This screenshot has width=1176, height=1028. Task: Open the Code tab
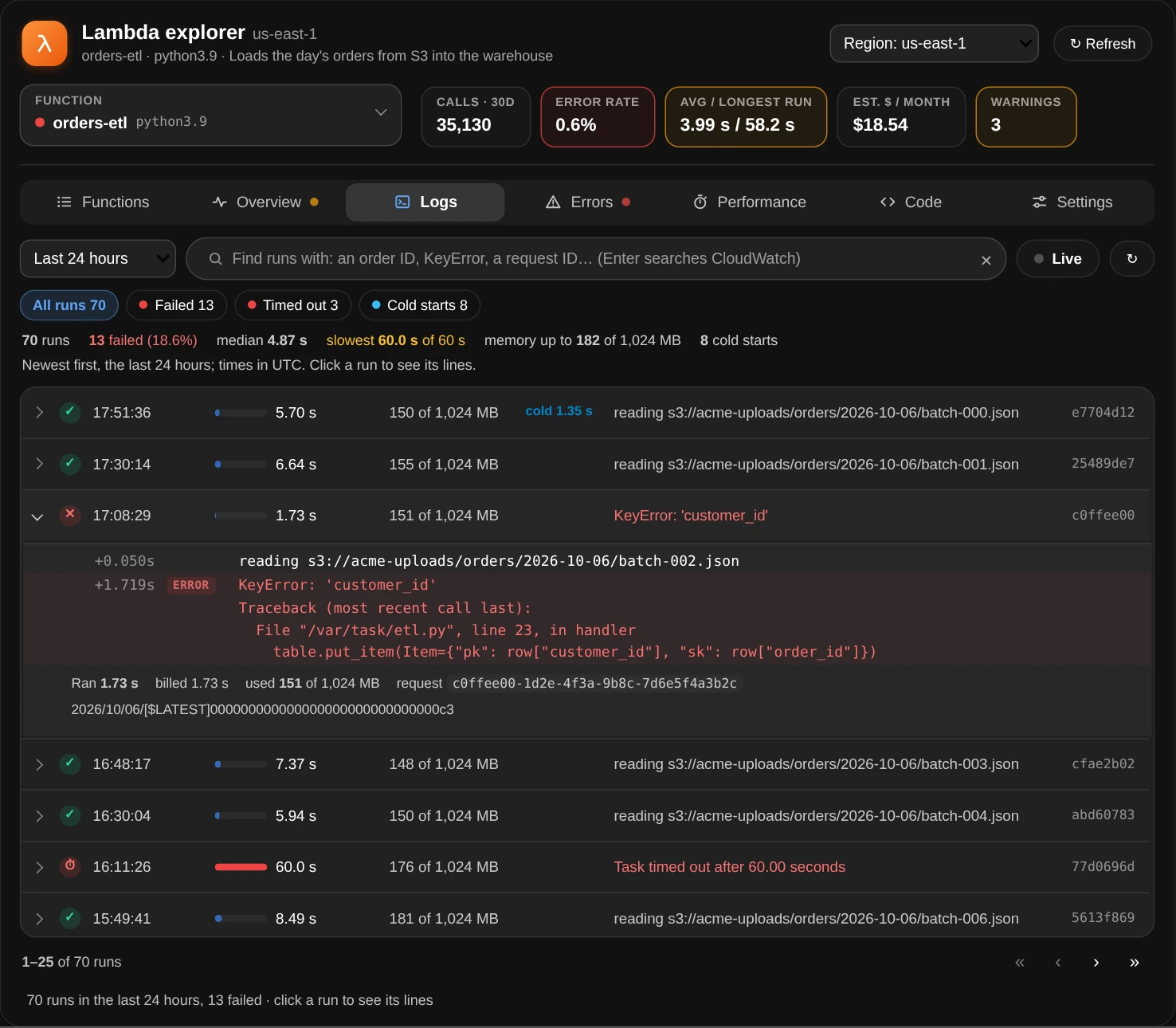(911, 202)
